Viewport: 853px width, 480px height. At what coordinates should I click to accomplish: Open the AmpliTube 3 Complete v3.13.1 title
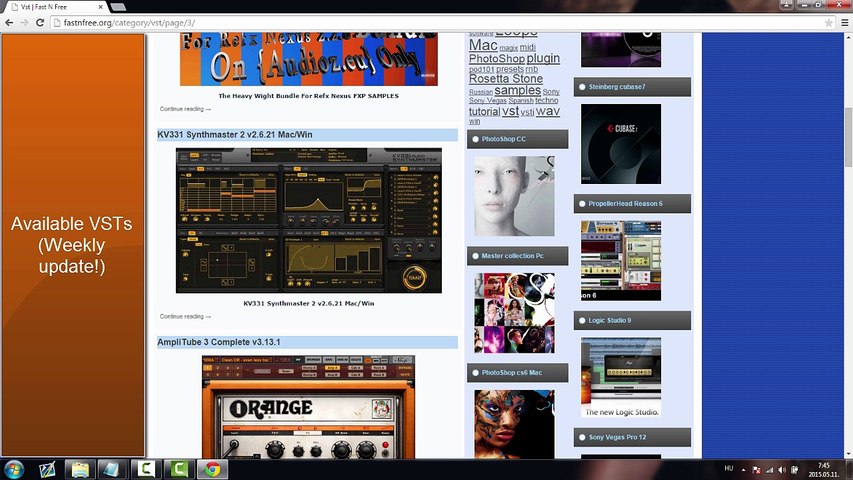(x=219, y=342)
